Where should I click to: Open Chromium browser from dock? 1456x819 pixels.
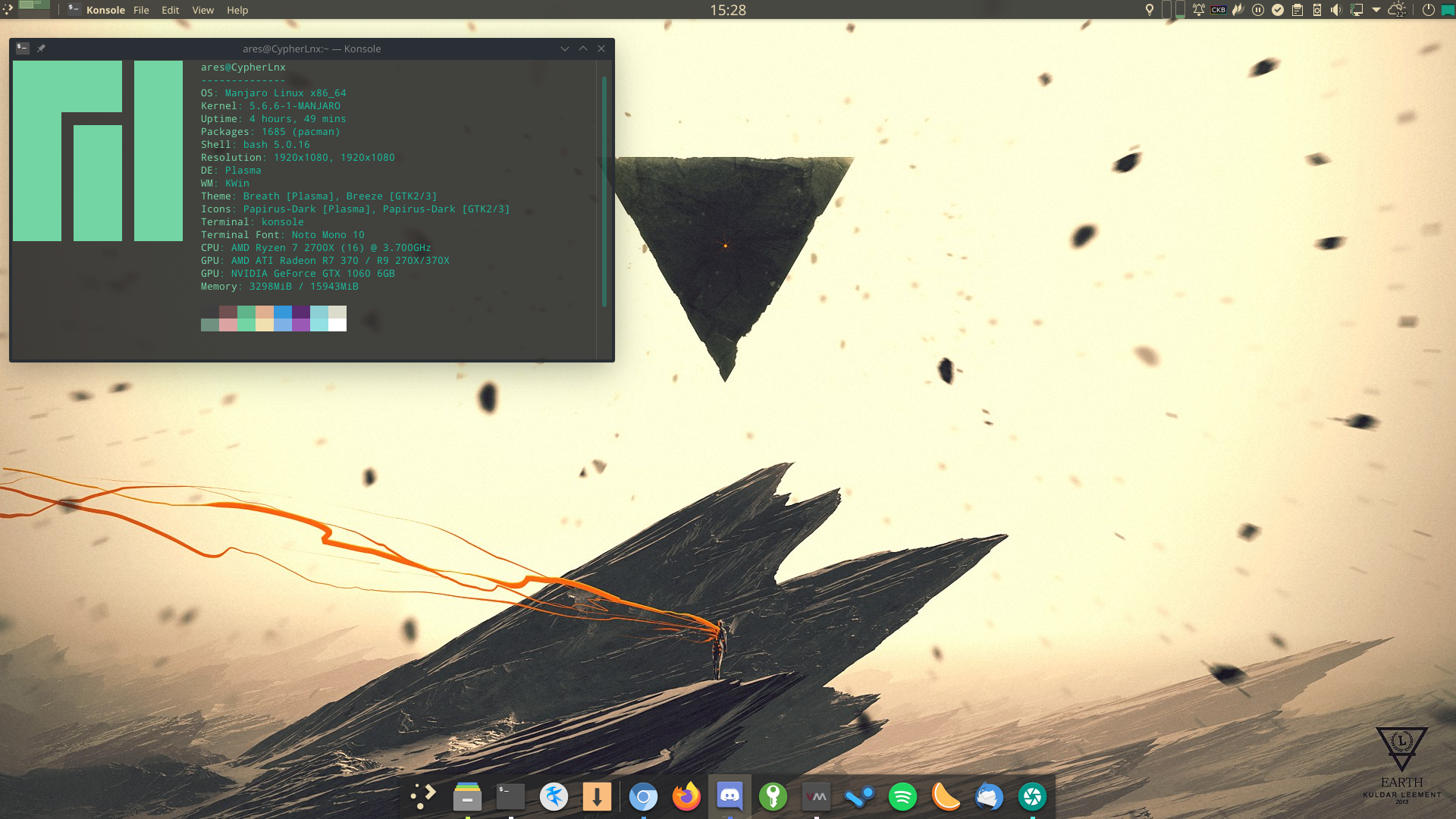(x=643, y=796)
